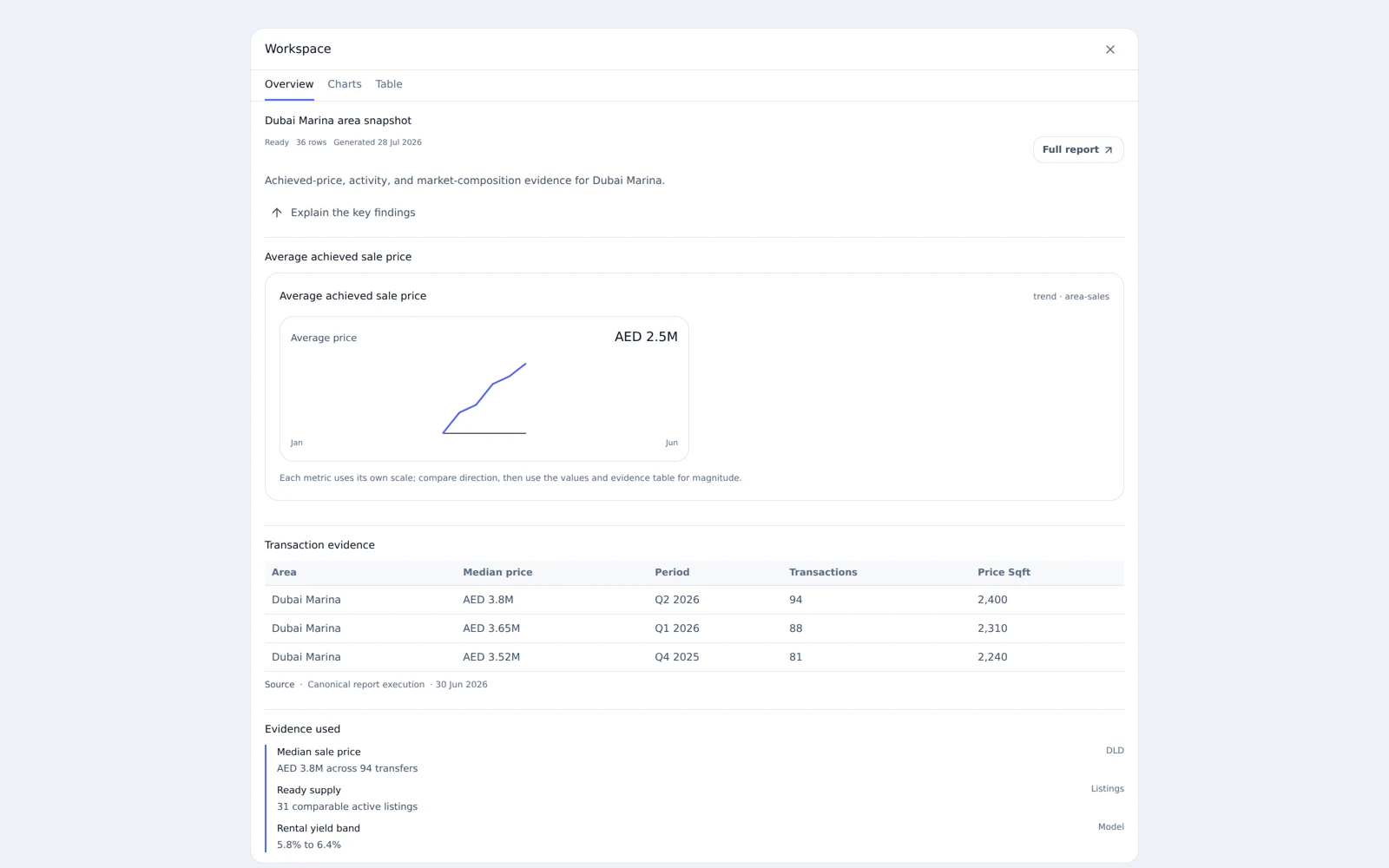Click the Q1 2026 period cell
Screen dimensions: 1389x868
click(677, 628)
